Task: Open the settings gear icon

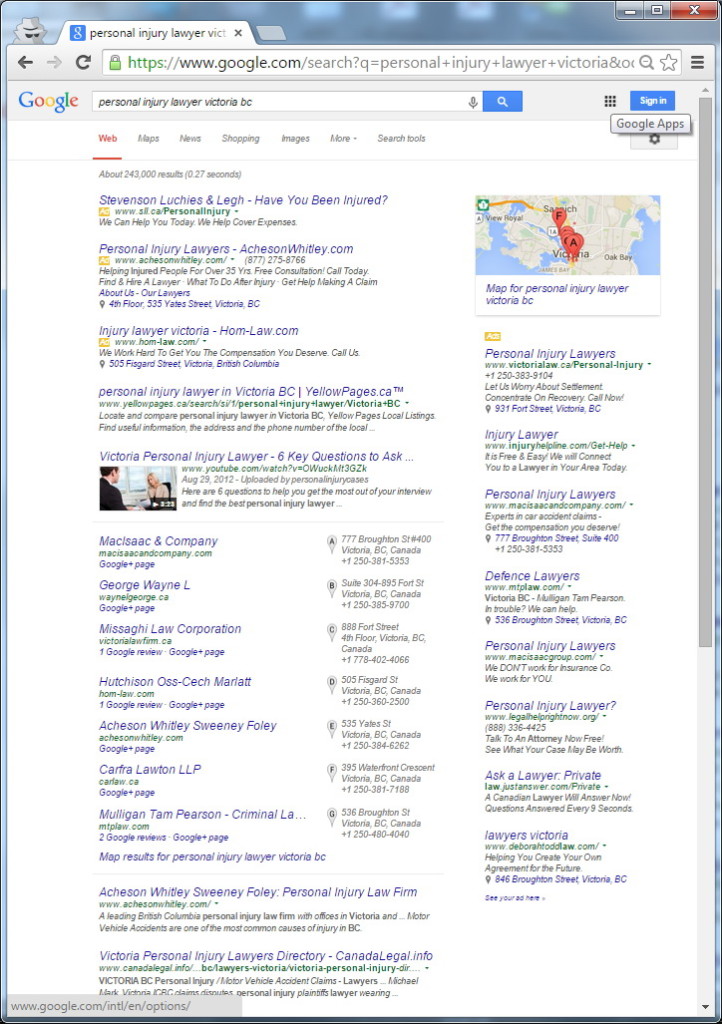Action: [654, 139]
